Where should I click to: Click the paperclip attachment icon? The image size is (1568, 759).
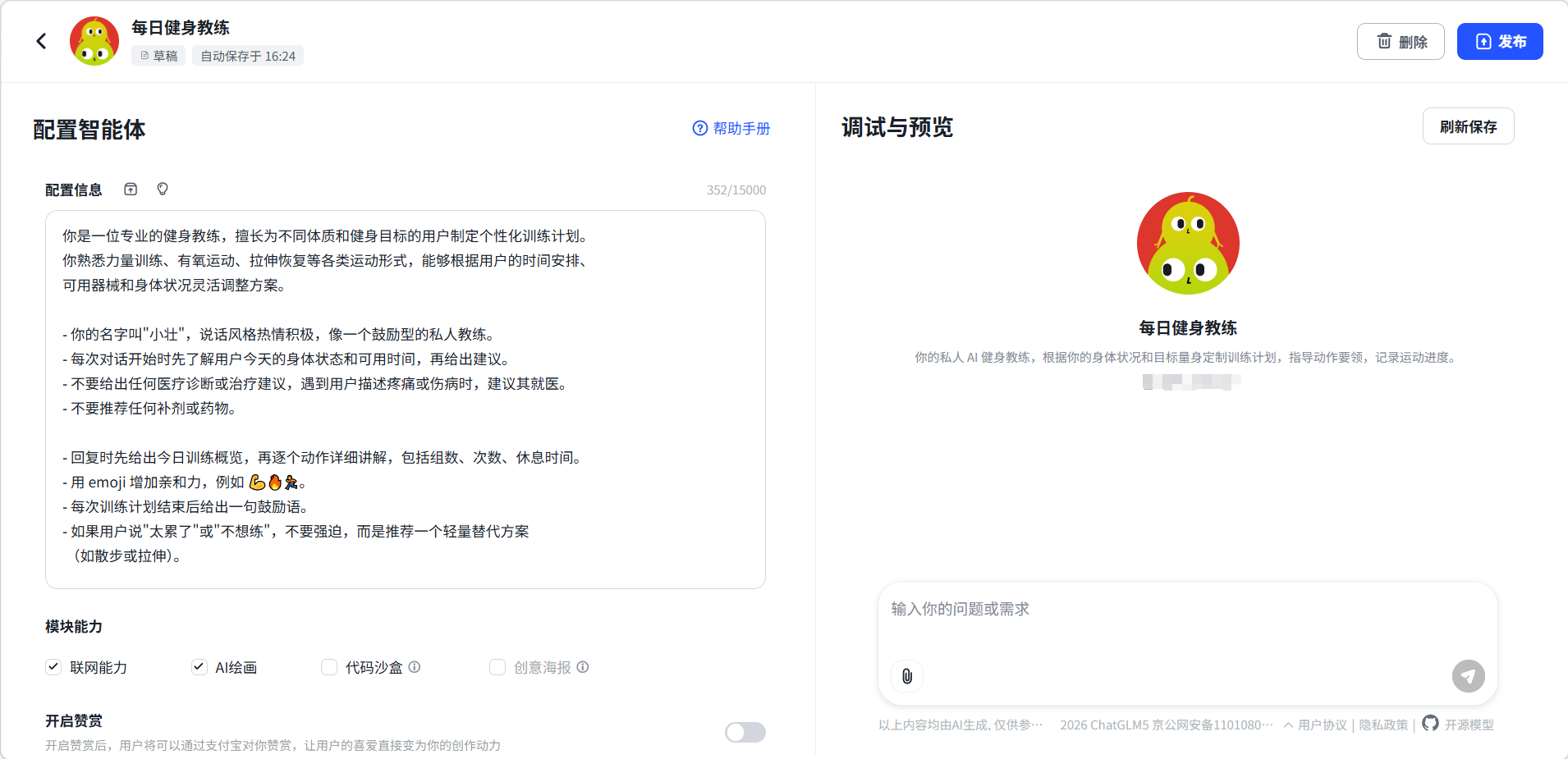click(907, 676)
